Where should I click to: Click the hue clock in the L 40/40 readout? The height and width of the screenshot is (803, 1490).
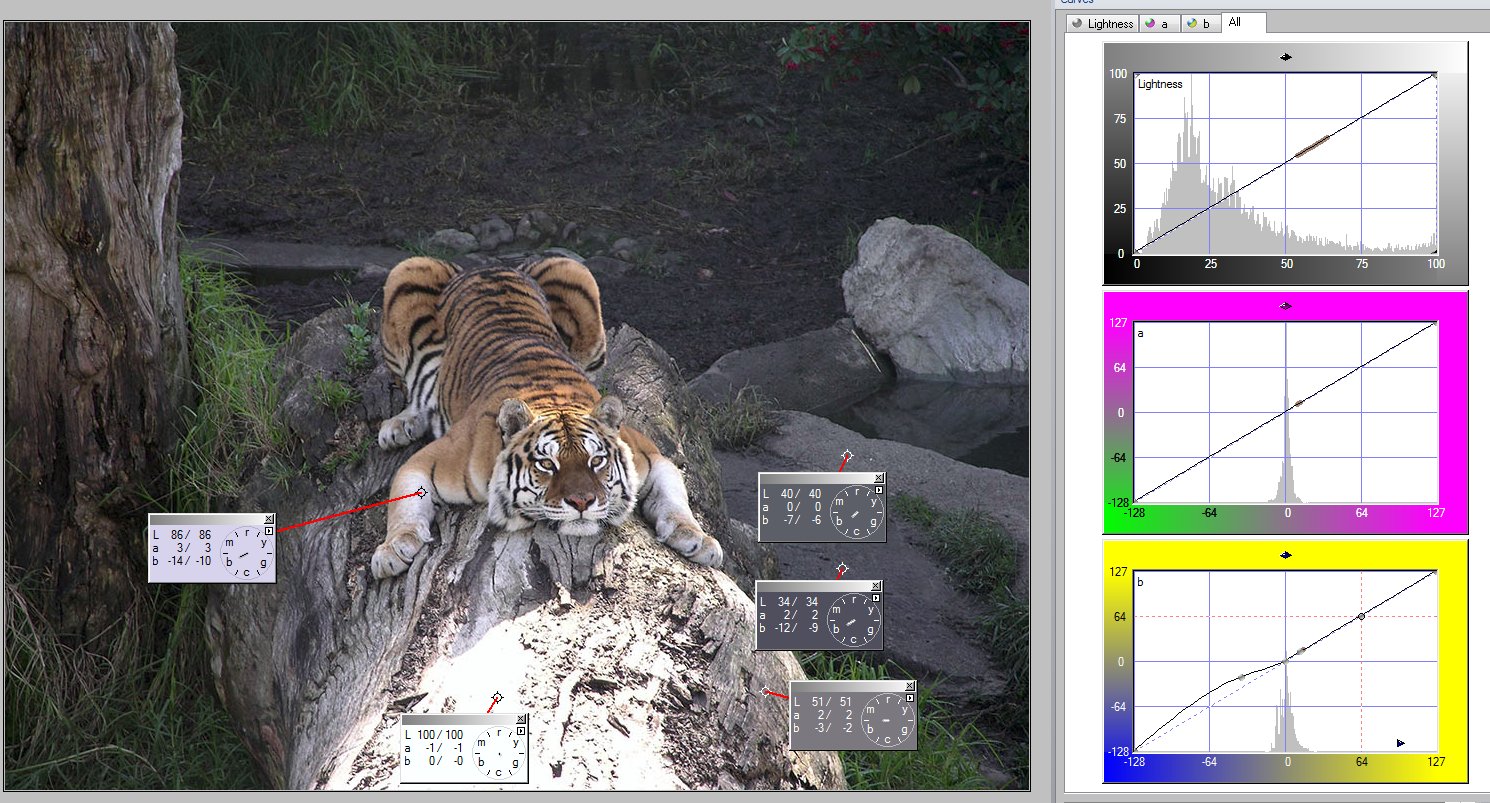pyautogui.click(x=856, y=512)
